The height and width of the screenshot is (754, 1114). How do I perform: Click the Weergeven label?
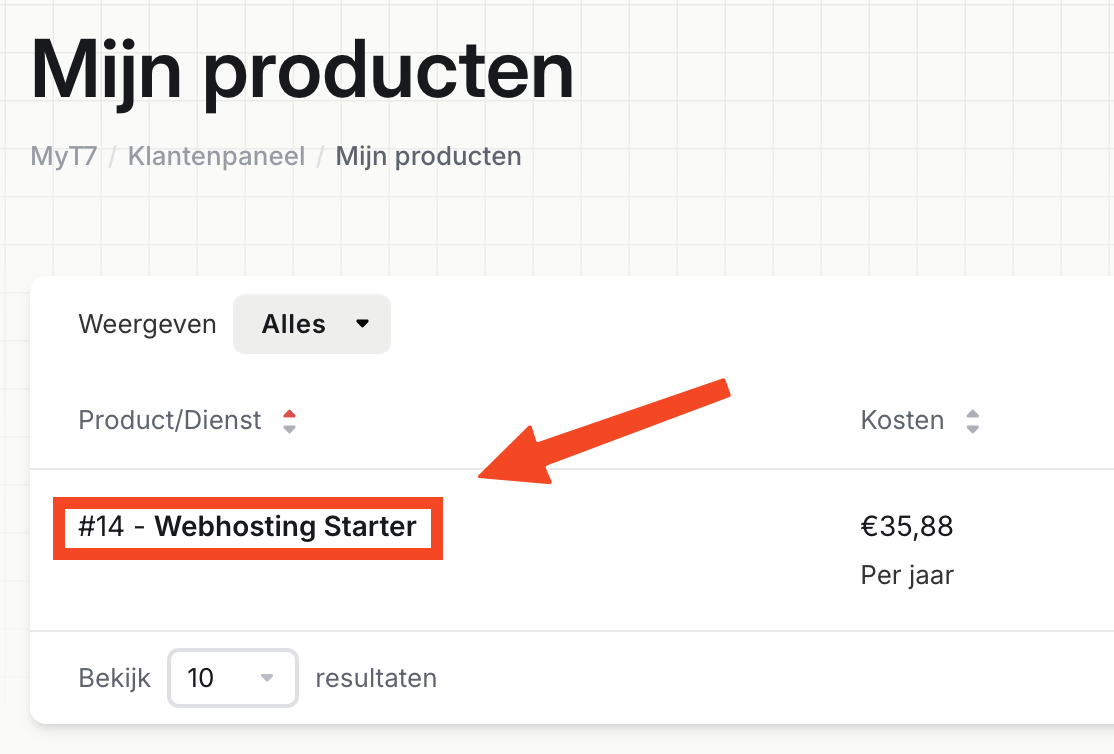(147, 324)
